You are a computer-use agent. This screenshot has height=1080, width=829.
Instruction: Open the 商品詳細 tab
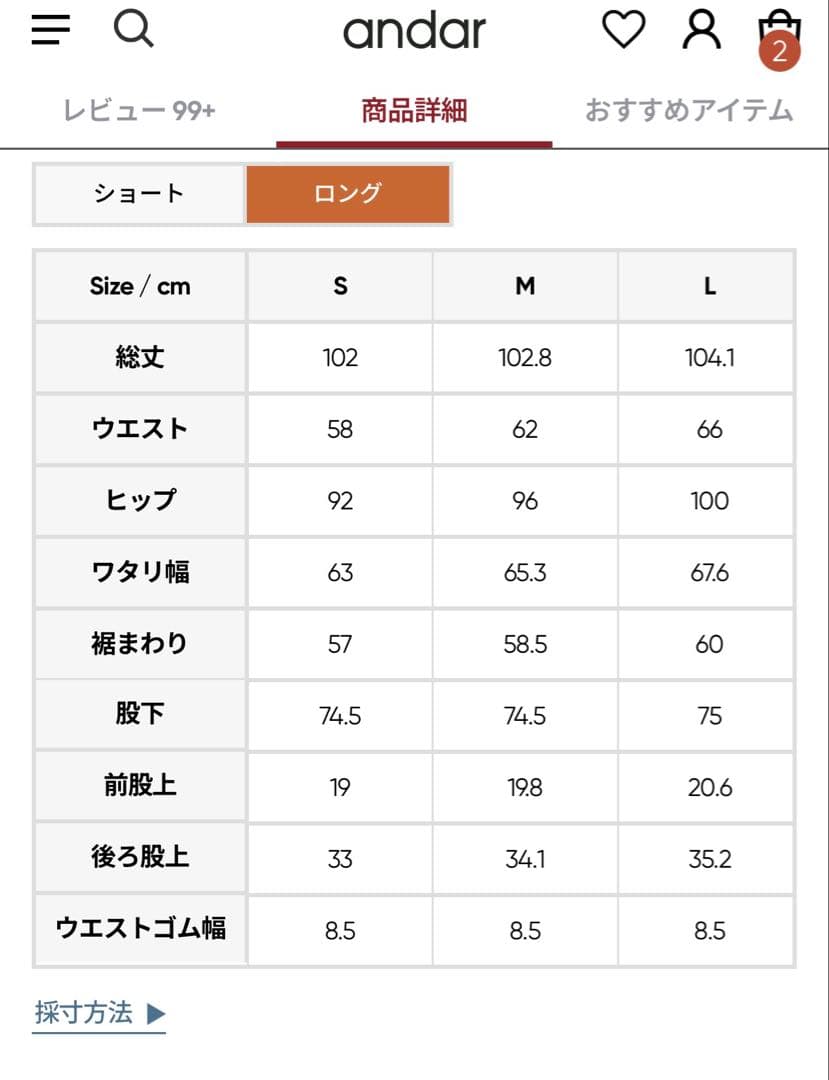click(x=413, y=112)
